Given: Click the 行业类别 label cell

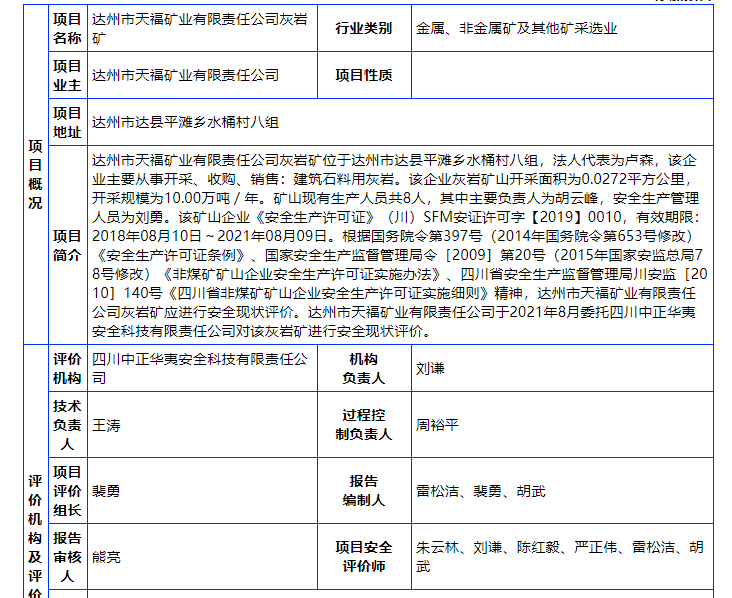Looking at the screenshot, I should 363,29.
